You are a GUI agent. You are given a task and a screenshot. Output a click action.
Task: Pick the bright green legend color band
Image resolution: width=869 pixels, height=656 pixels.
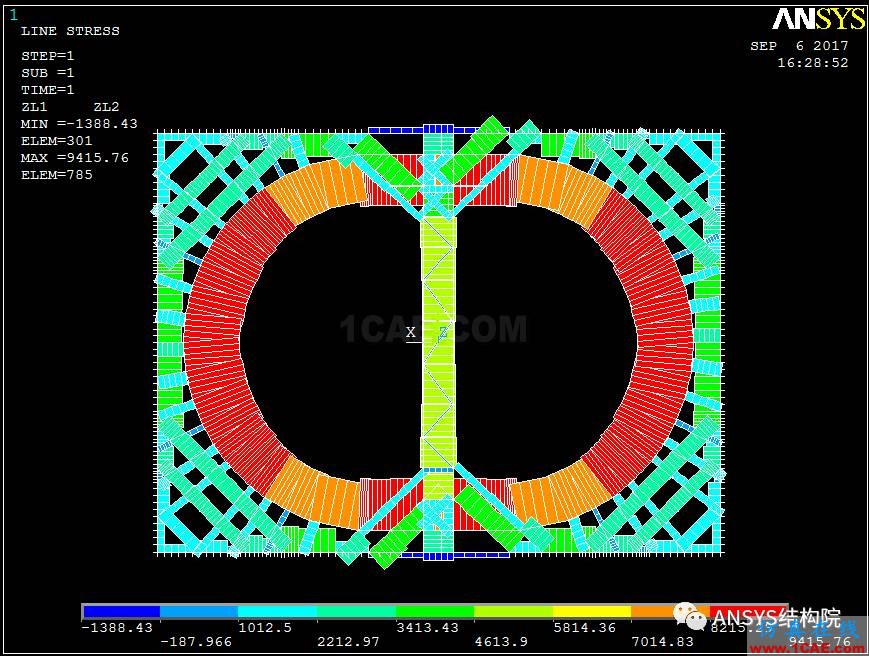point(435,611)
